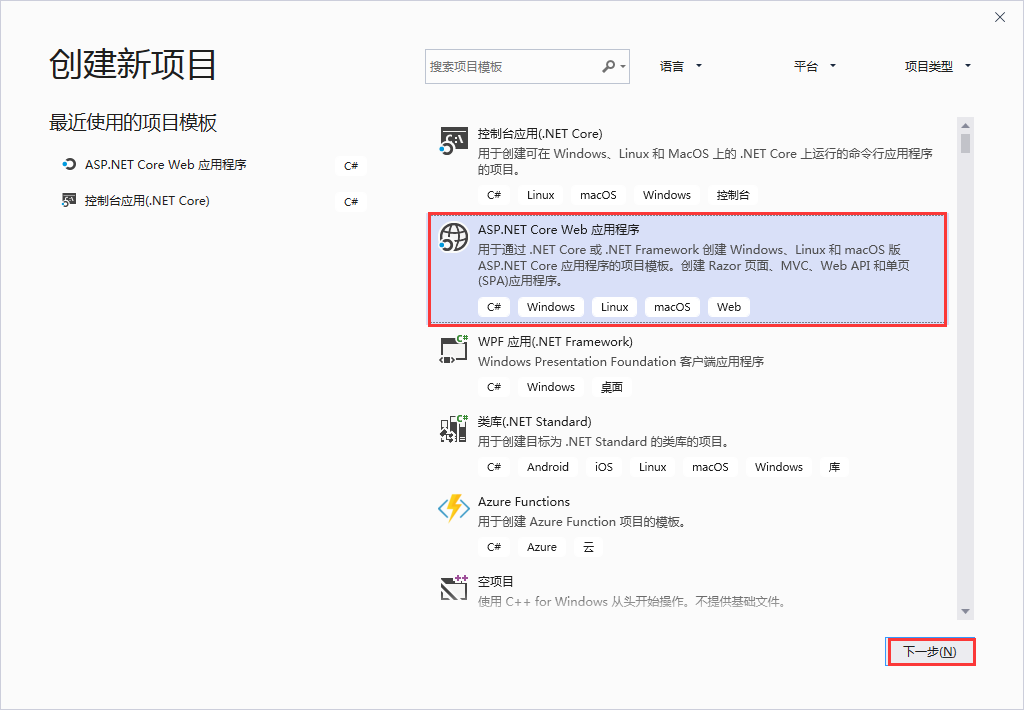
Task: Select 空项目 template title
Action: pos(496,581)
